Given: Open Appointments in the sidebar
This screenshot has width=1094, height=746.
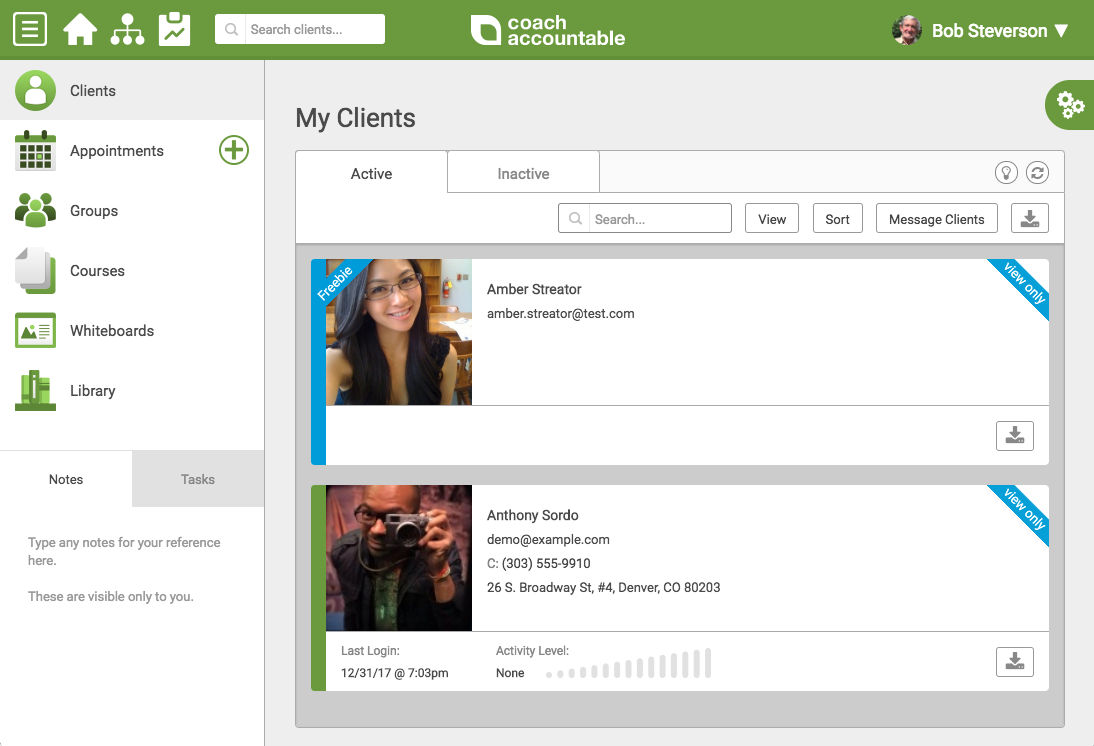Looking at the screenshot, I should click(117, 151).
